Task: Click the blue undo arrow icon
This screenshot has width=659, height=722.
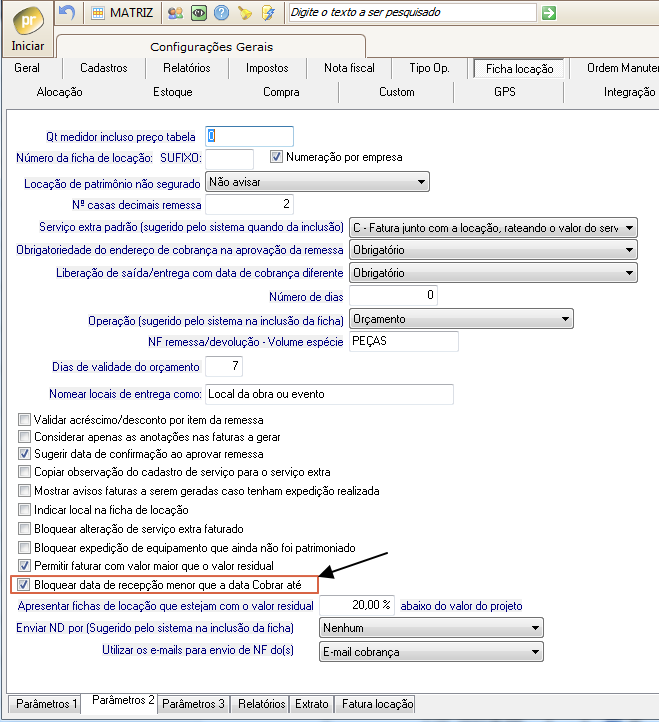Action: (67, 12)
